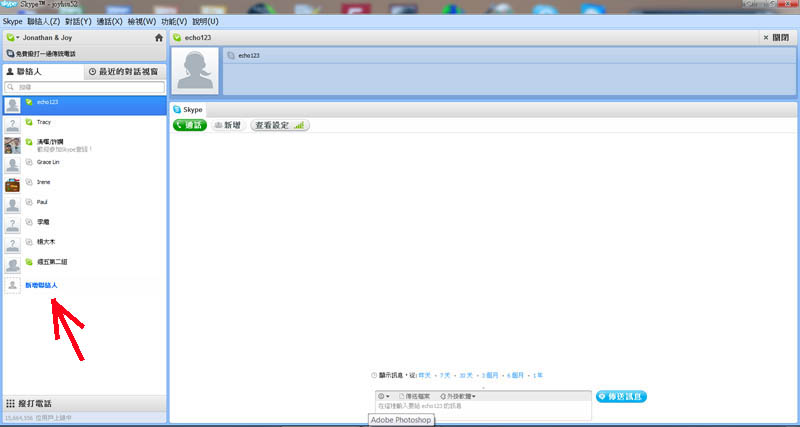This screenshot has height=427, width=800.
Task: Select the Irene contact
Action: coord(85,185)
